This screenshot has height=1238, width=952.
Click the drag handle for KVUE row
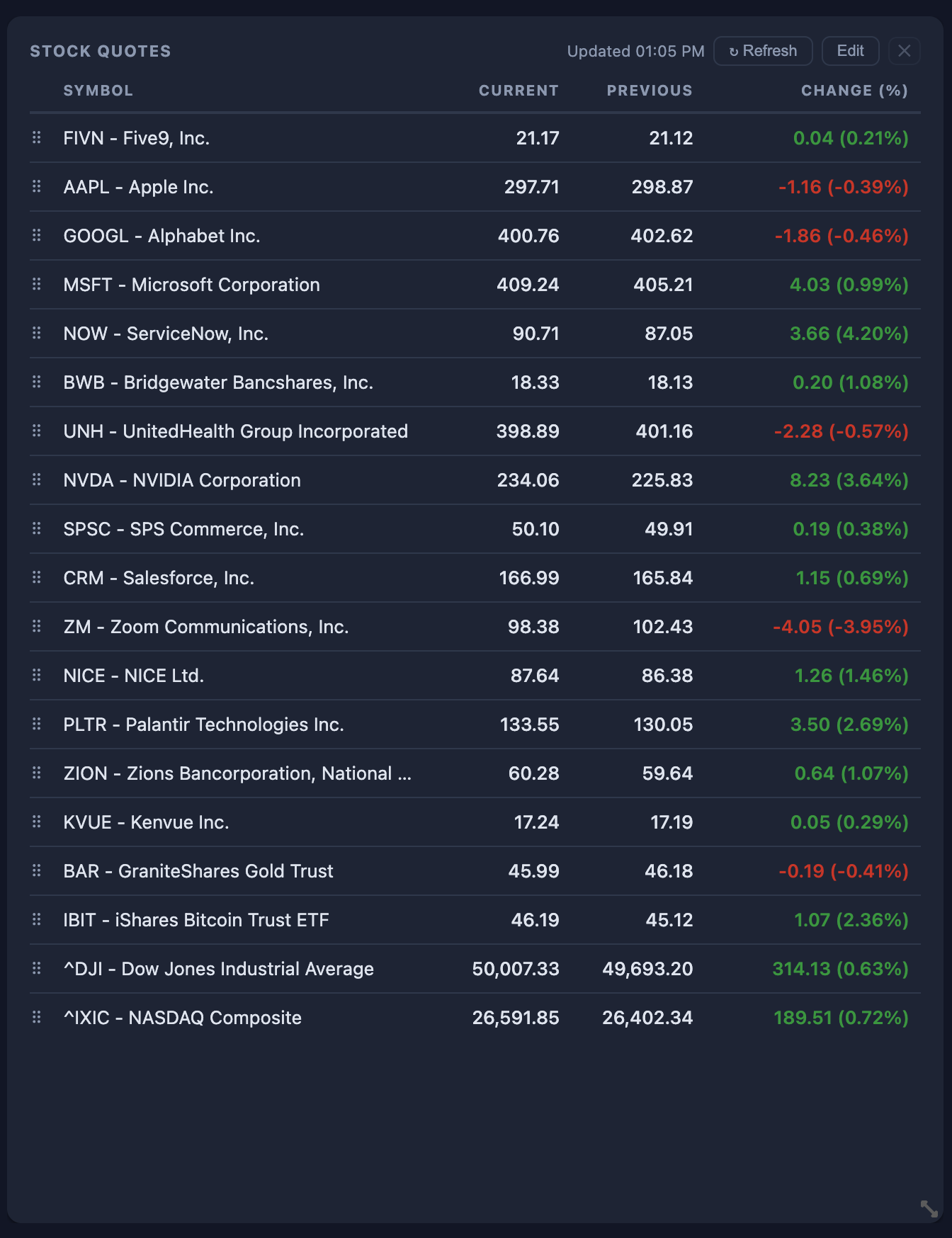point(37,822)
